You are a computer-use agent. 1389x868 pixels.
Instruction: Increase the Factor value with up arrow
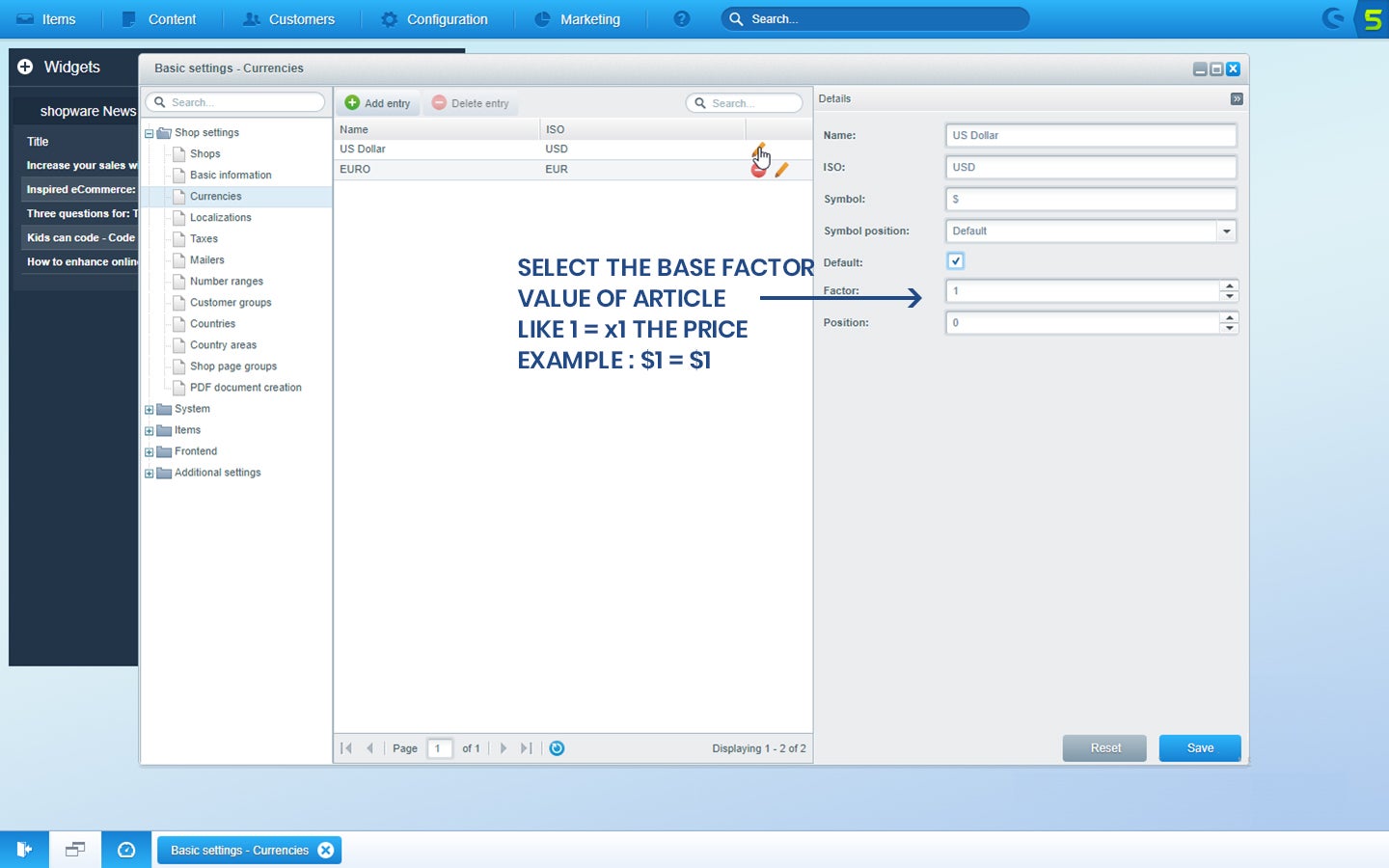[x=1229, y=285]
